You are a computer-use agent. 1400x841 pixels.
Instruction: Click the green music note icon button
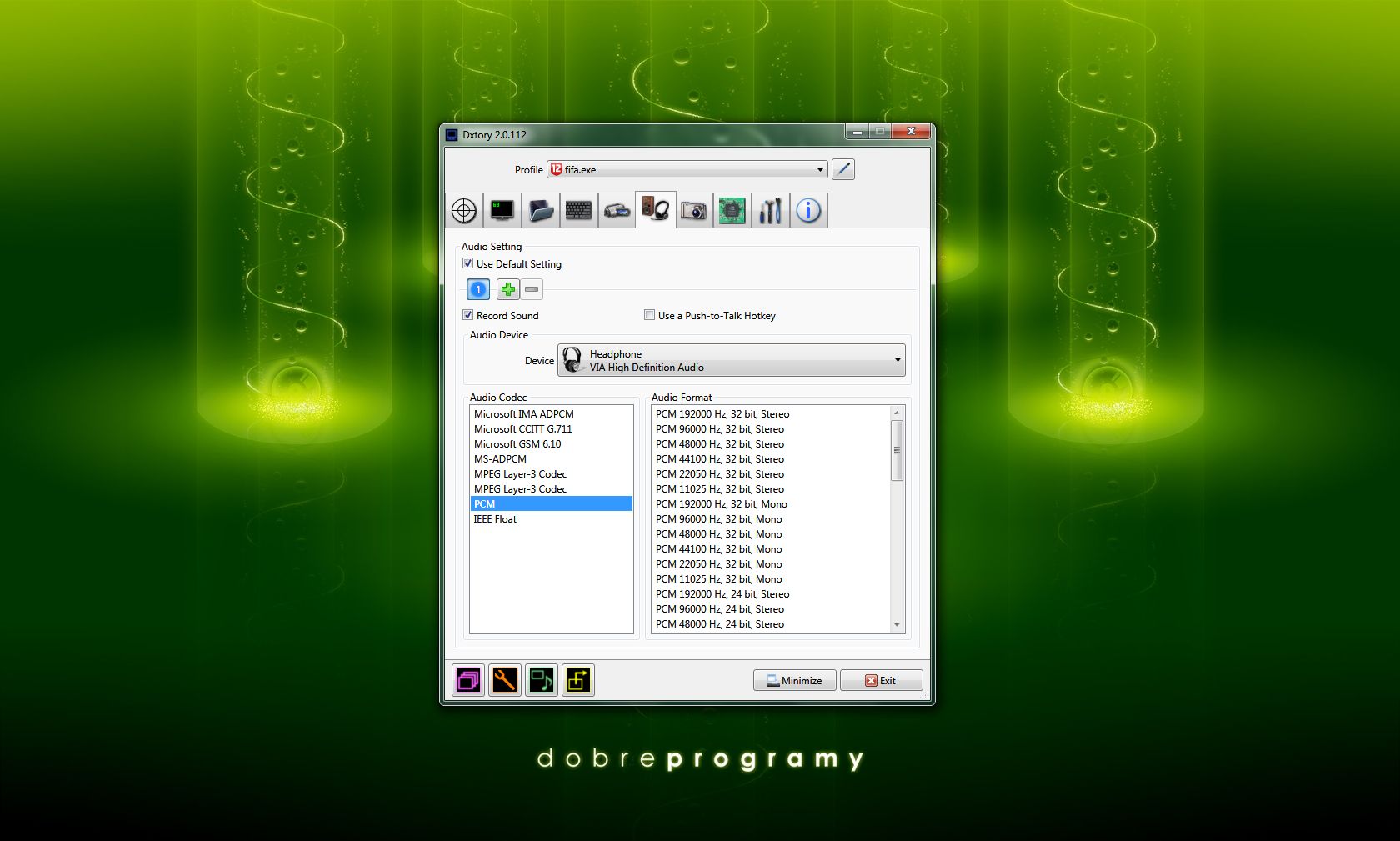point(542,680)
